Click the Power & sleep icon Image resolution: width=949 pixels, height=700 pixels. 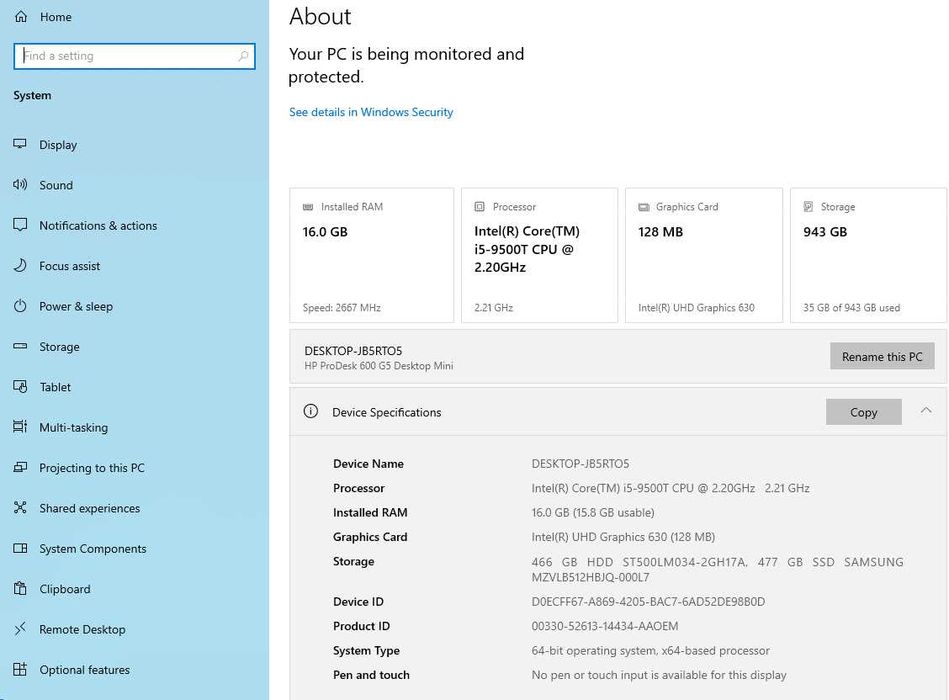tap(20, 306)
